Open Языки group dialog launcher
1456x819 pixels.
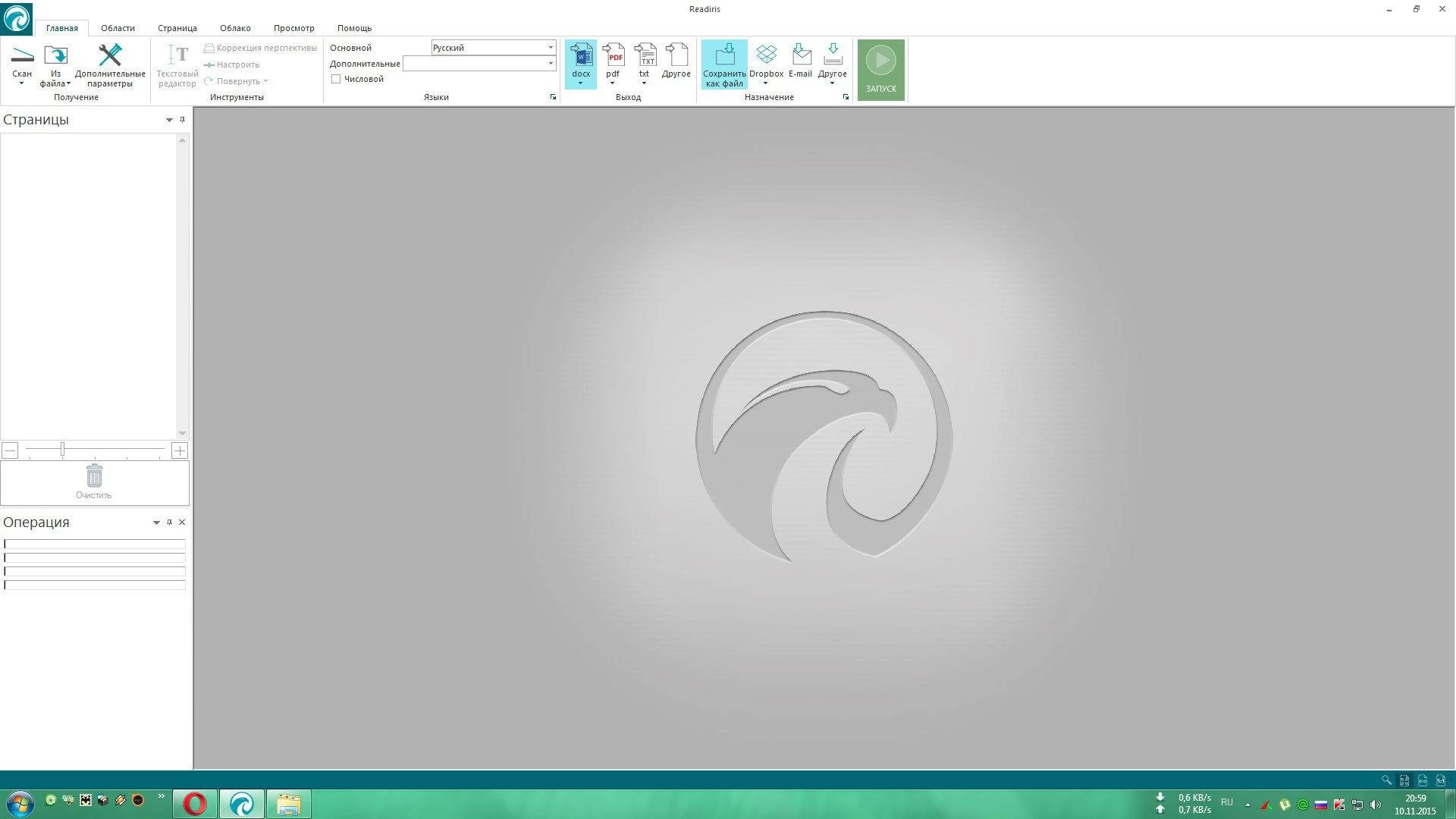pos(553,97)
